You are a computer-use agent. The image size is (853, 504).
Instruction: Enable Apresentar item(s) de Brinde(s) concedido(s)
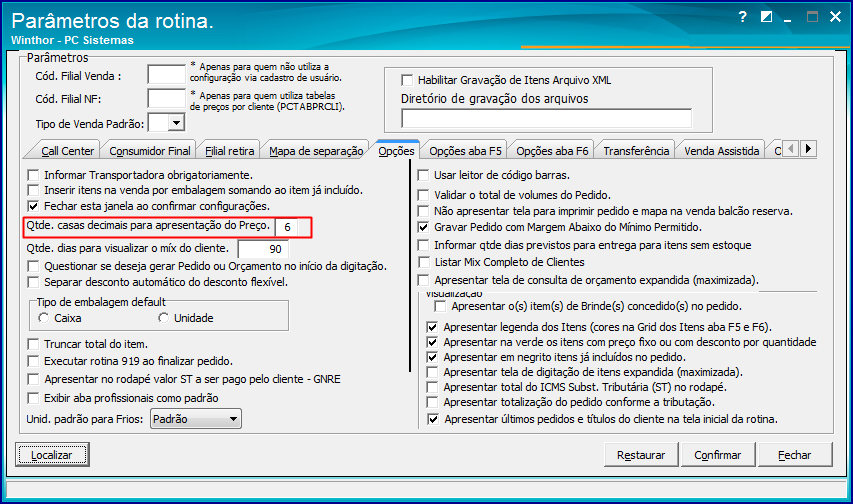[x=440, y=306]
